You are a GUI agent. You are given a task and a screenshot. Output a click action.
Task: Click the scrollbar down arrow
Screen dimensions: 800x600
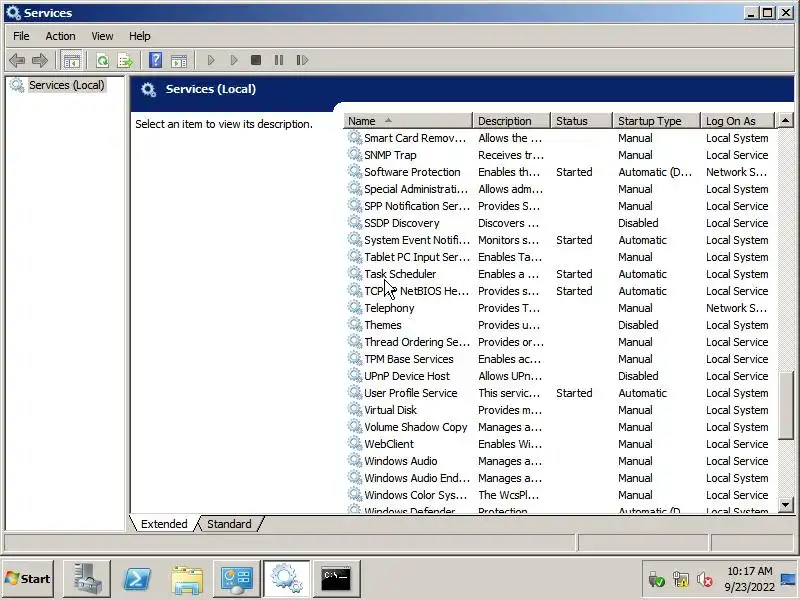click(x=785, y=505)
